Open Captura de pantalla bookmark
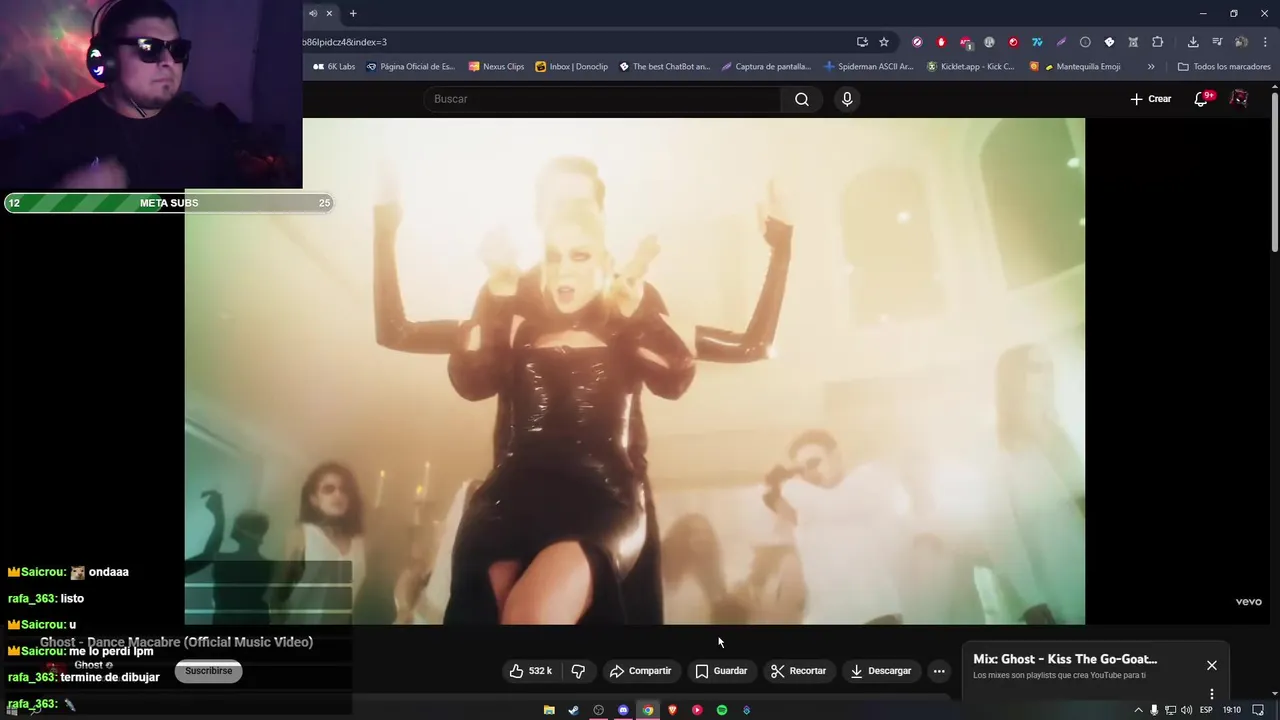Screen dimensions: 1280x720 (766, 67)
